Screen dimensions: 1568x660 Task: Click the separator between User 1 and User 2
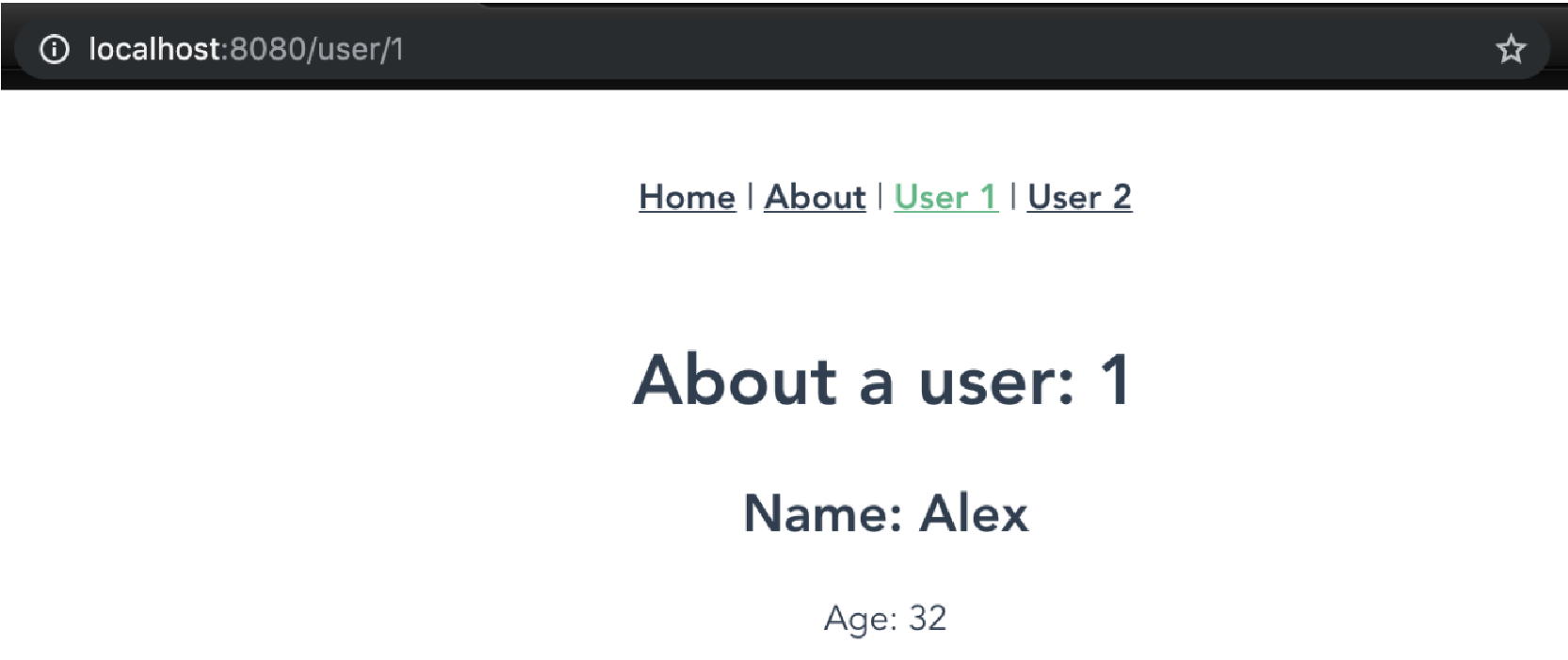pyautogui.click(x=1012, y=197)
